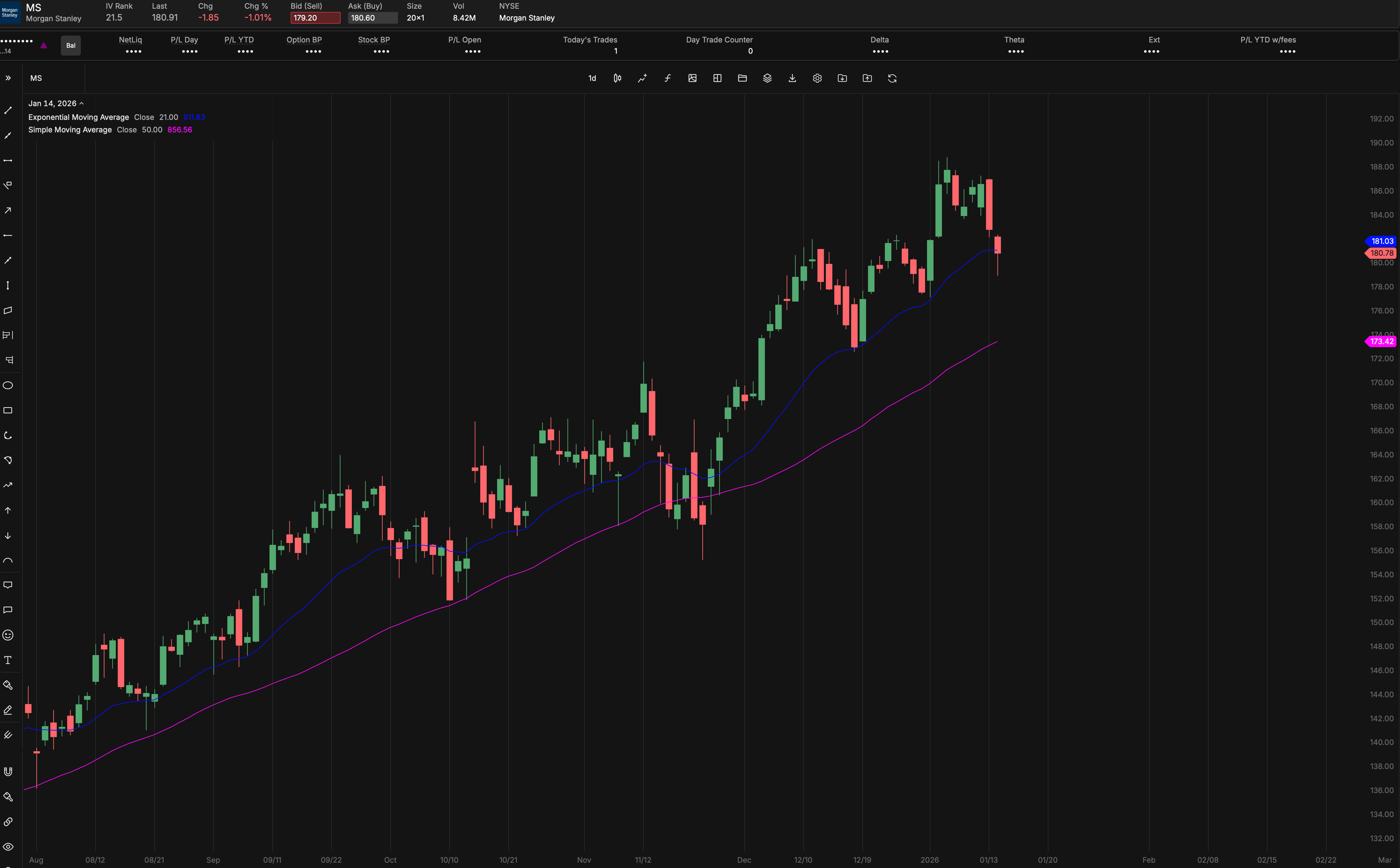Open the object layers tree icon

(x=767, y=78)
